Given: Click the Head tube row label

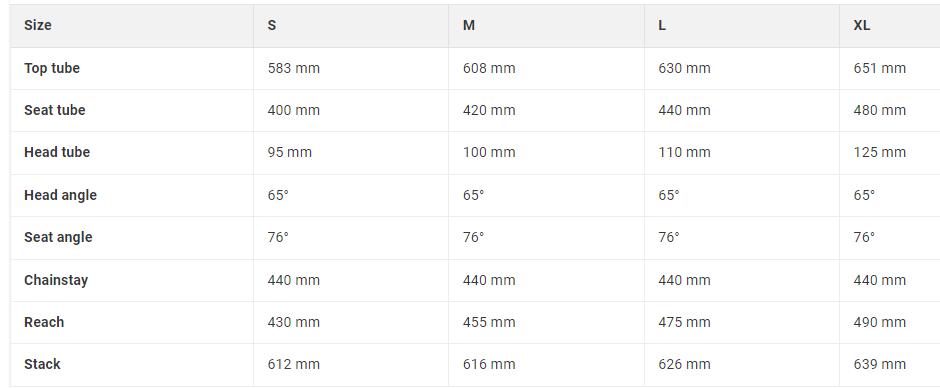Looking at the screenshot, I should click(57, 152).
